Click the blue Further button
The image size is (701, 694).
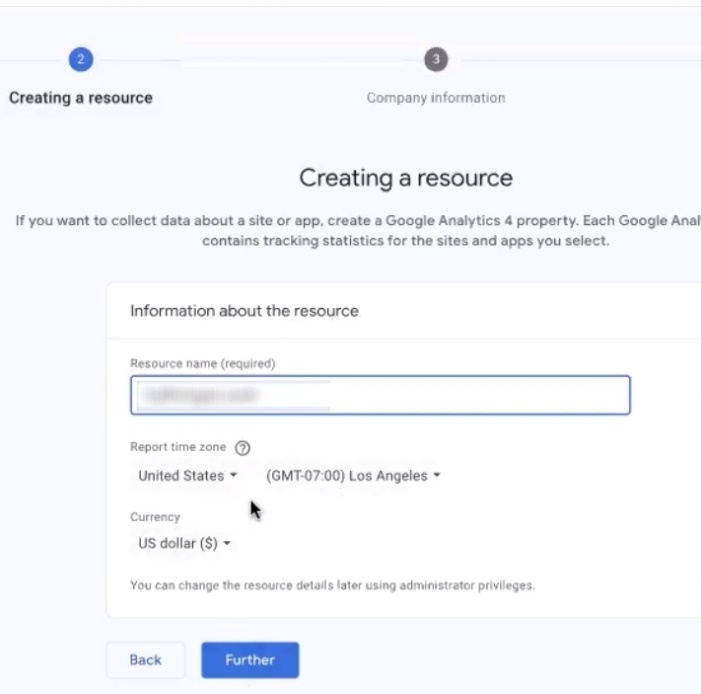click(x=250, y=660)
